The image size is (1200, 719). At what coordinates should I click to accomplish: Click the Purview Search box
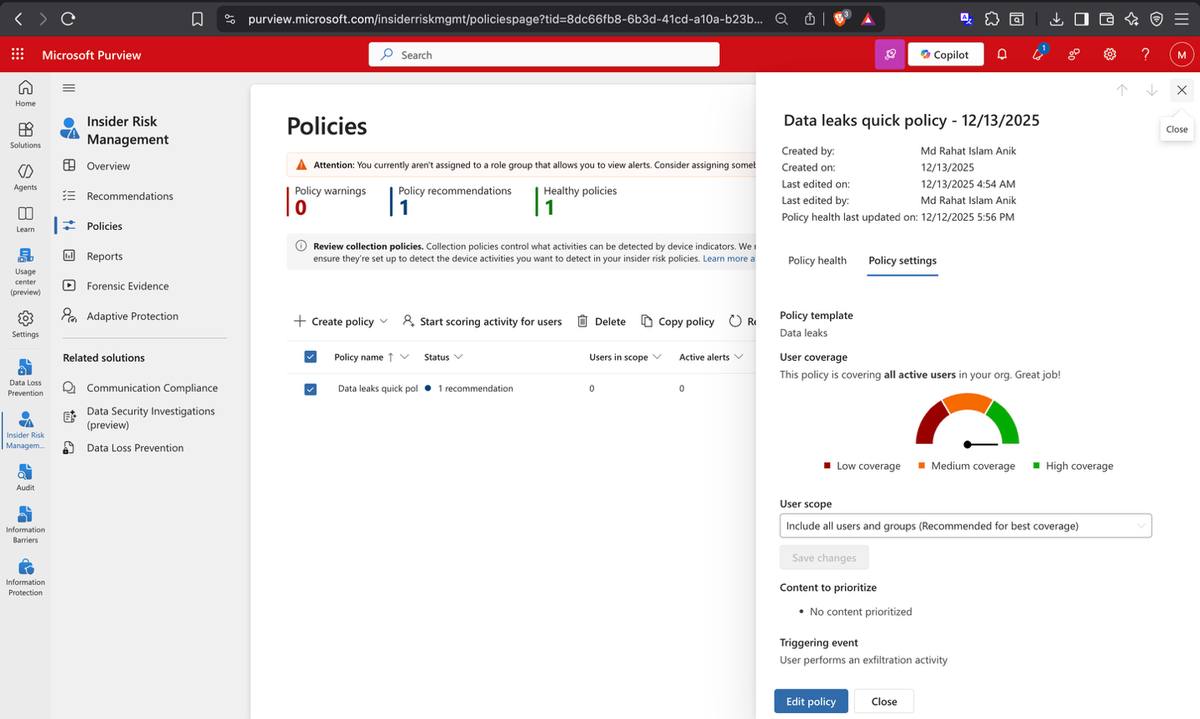point(544,54)
